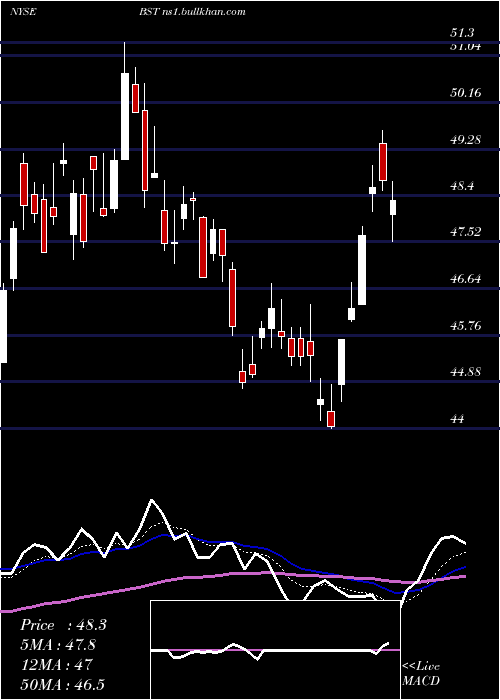The width and height of the screenshot is (500, 700).
Task: Click the 49.28 price level label
Action: tap(465, 140)
